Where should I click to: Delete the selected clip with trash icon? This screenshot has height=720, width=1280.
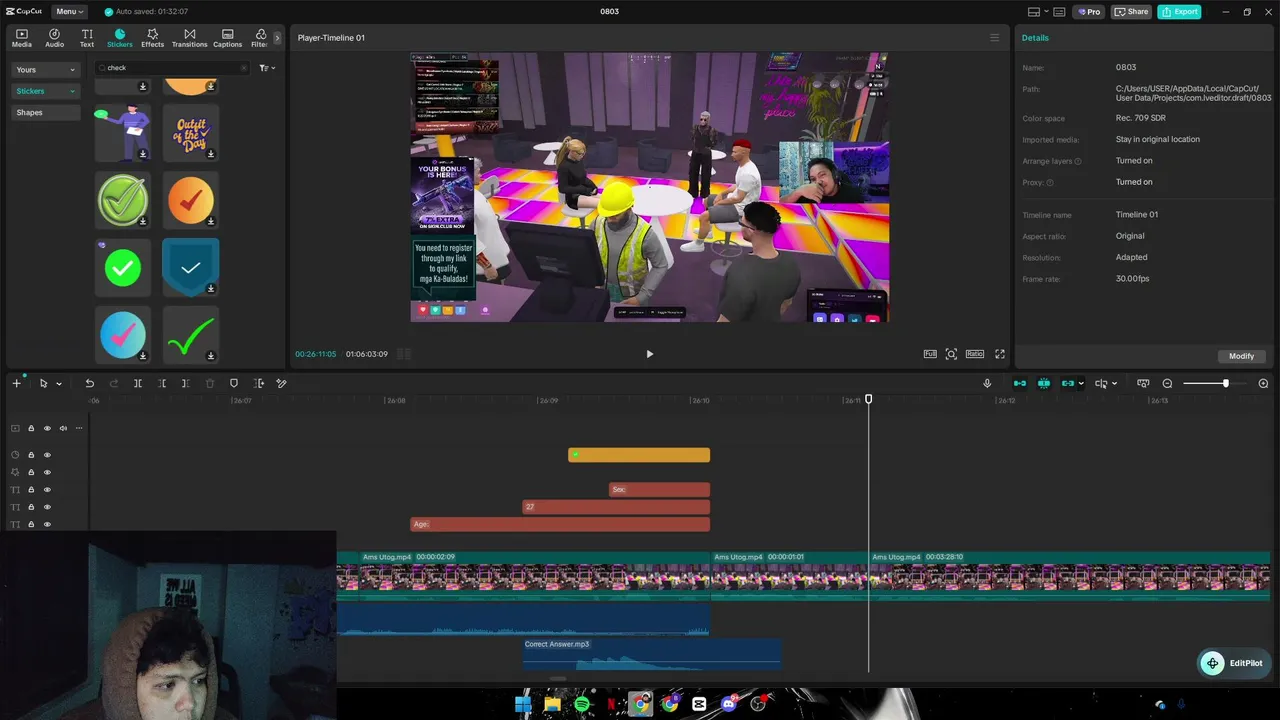pos(210,383)
